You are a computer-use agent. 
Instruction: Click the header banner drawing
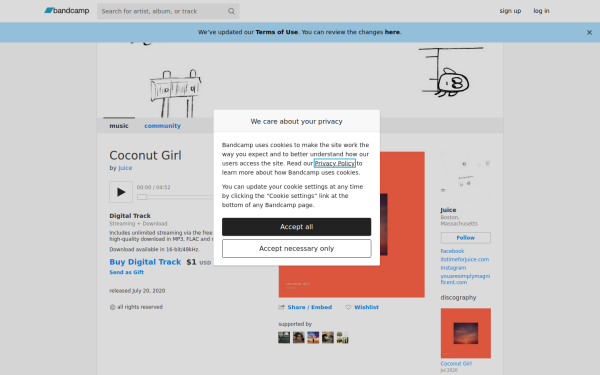click(x=300, y=80)
